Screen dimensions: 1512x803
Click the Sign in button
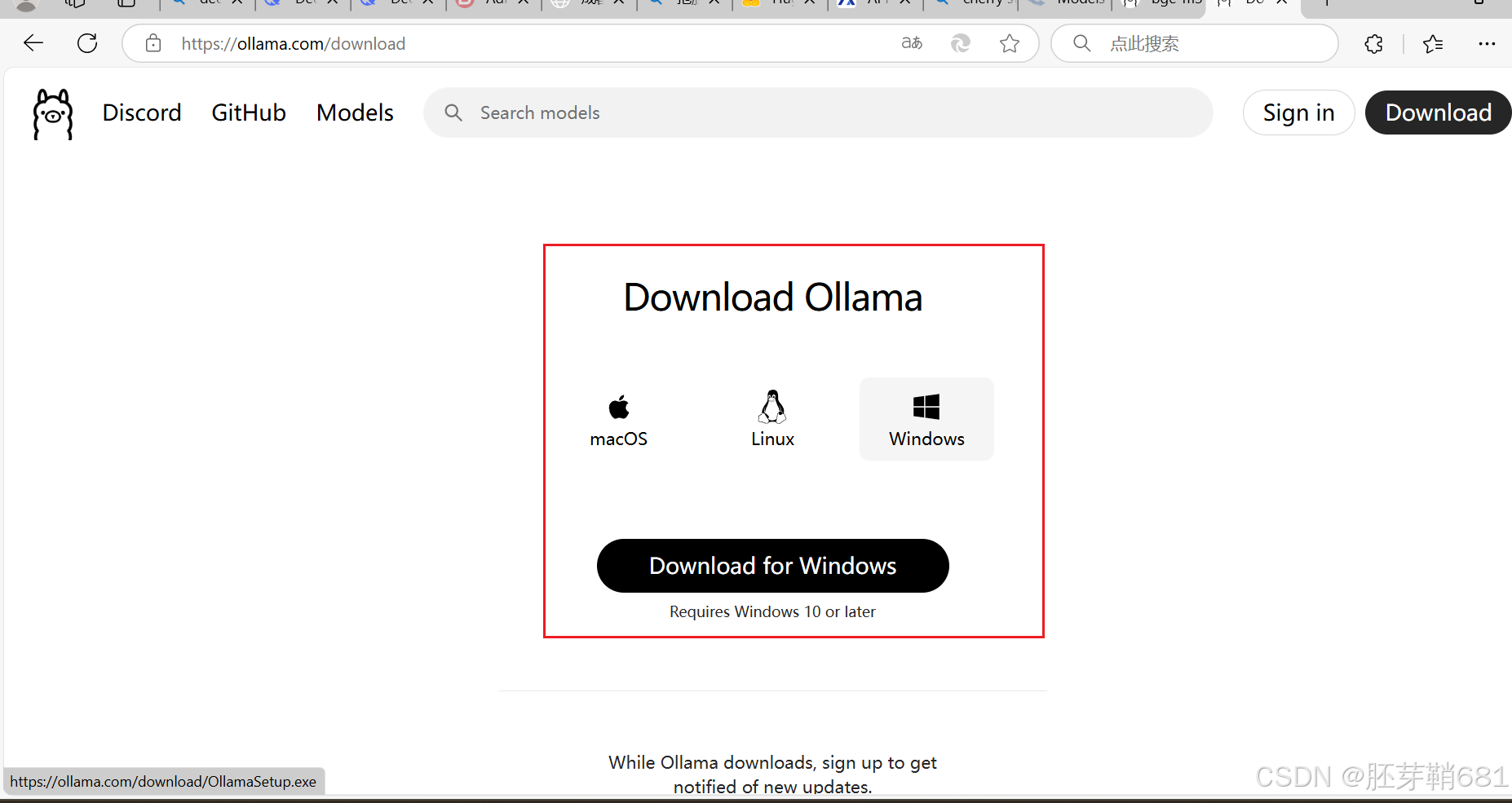[1298, 113]
